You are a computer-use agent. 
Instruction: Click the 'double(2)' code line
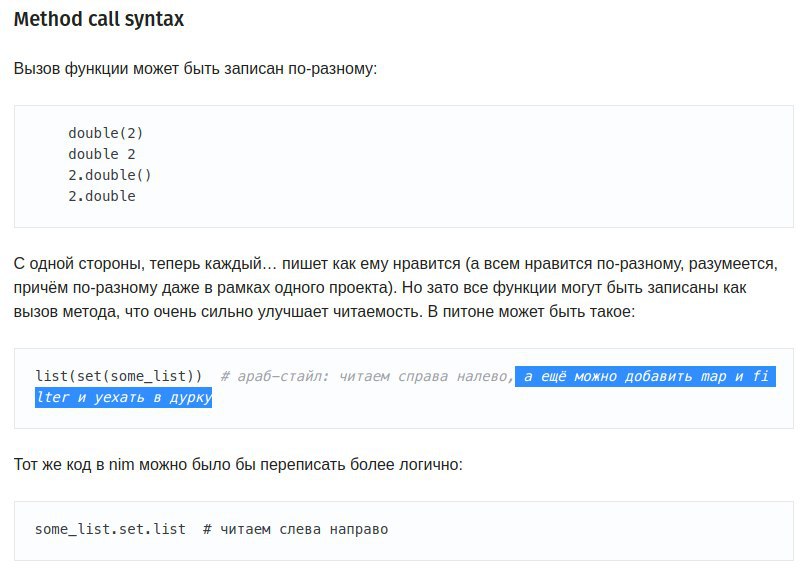point(106,133)
